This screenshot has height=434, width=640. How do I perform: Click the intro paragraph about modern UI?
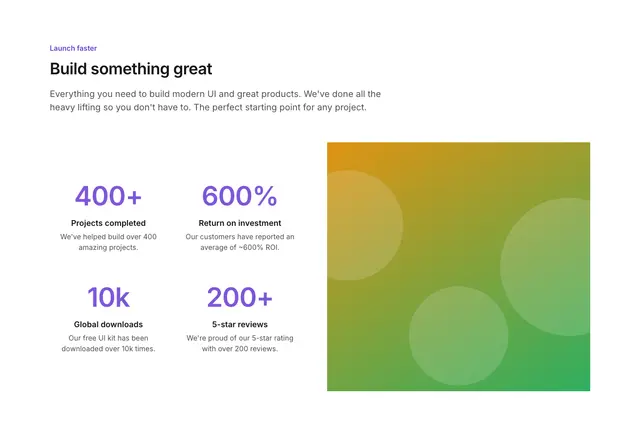[215, 100]
